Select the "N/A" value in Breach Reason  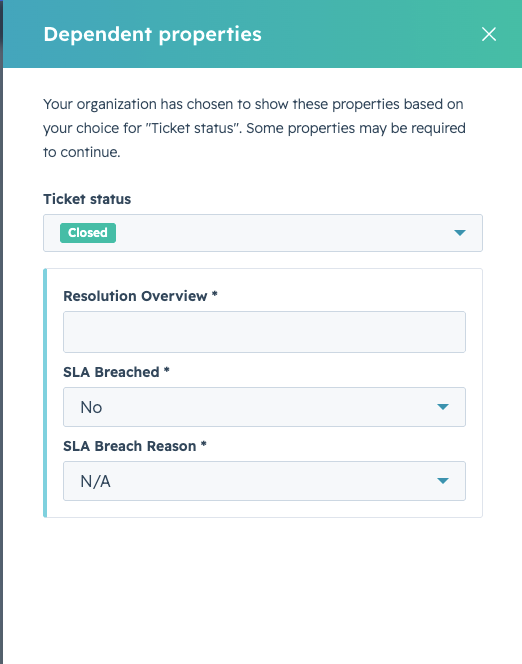95,481
